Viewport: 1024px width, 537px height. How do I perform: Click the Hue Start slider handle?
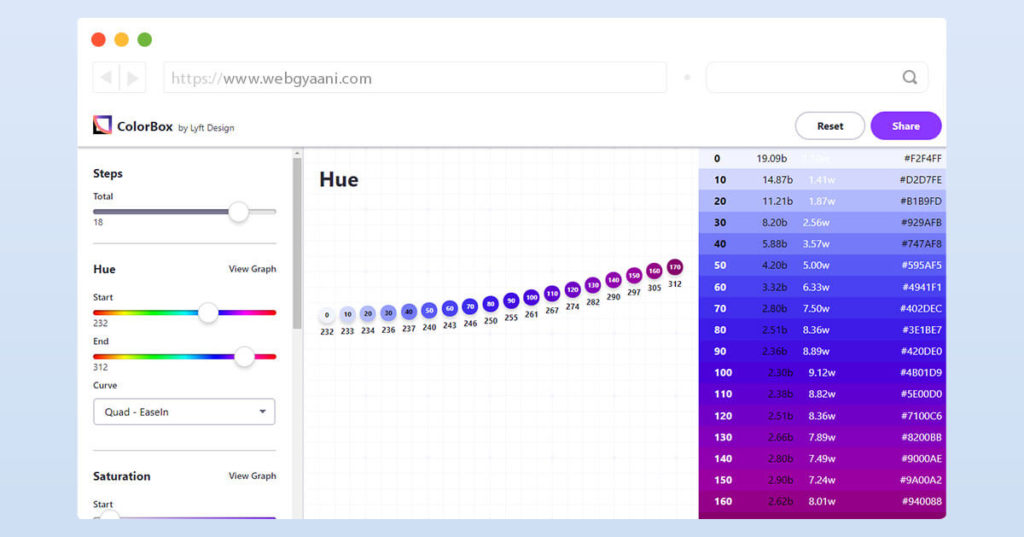coord(208,312)
